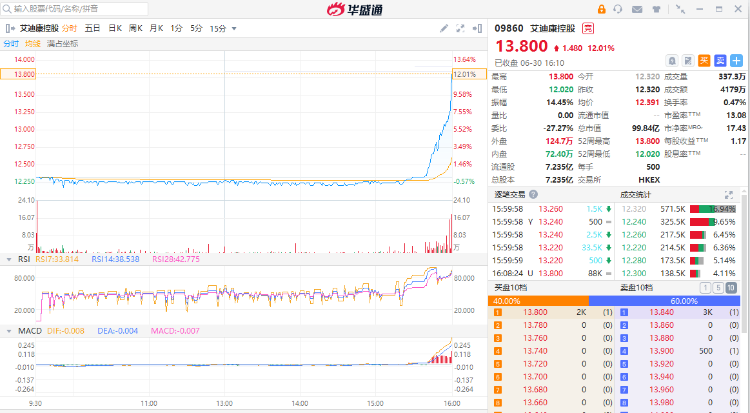
Task: Add stock to watchlist plus icon
Action: (x=737, y=61)
